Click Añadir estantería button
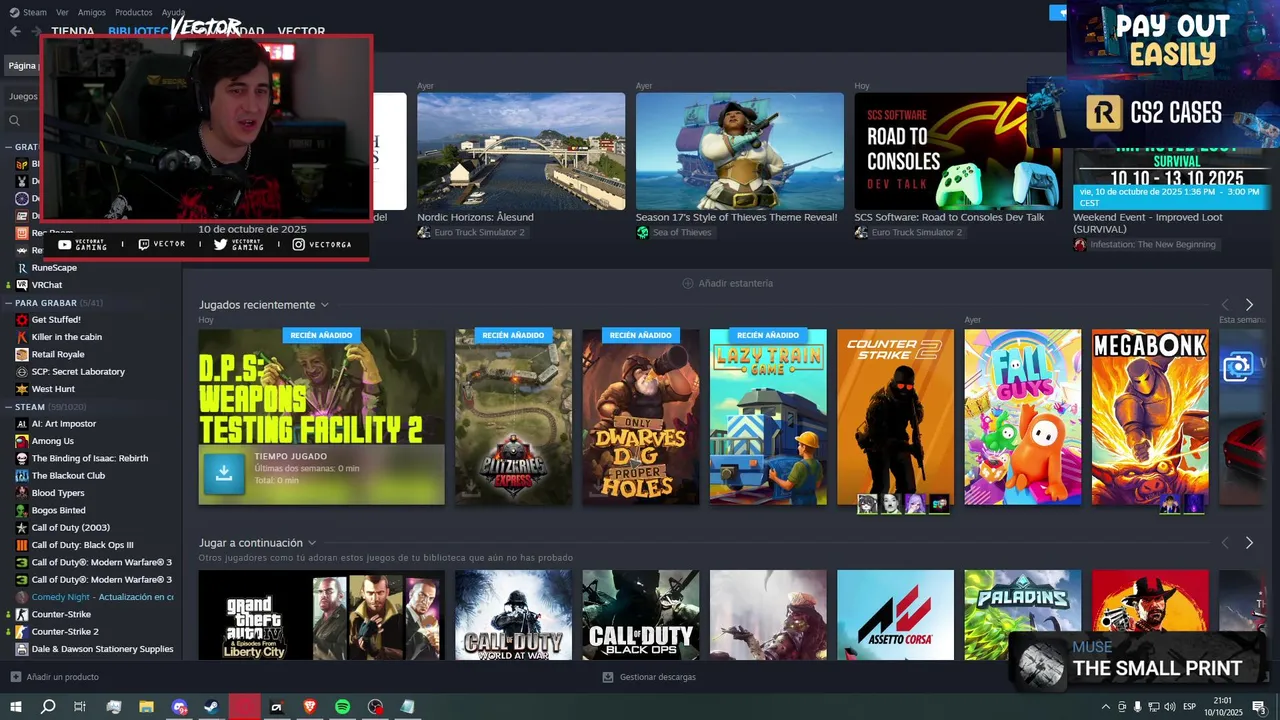This screenshot has width=1280, height=720. coord(727,283)
